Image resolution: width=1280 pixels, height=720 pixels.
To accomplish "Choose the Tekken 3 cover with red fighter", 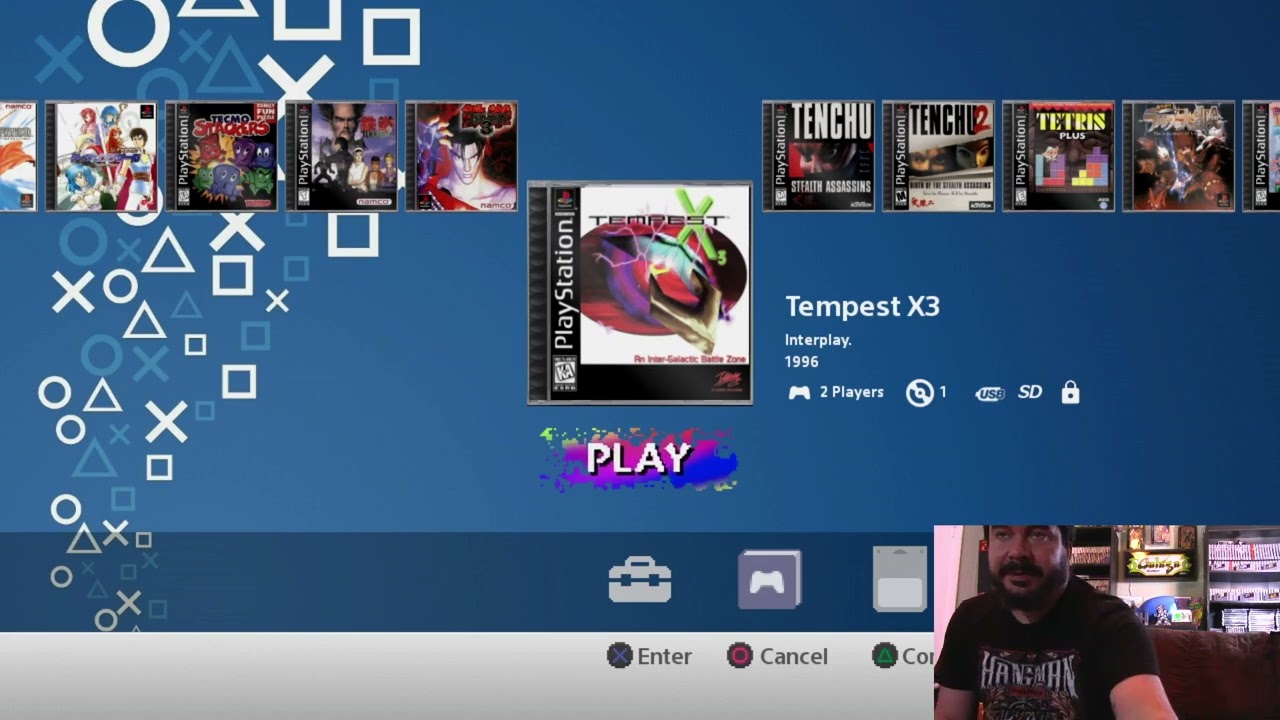I will pyautogui.click(x=461, y=156).
